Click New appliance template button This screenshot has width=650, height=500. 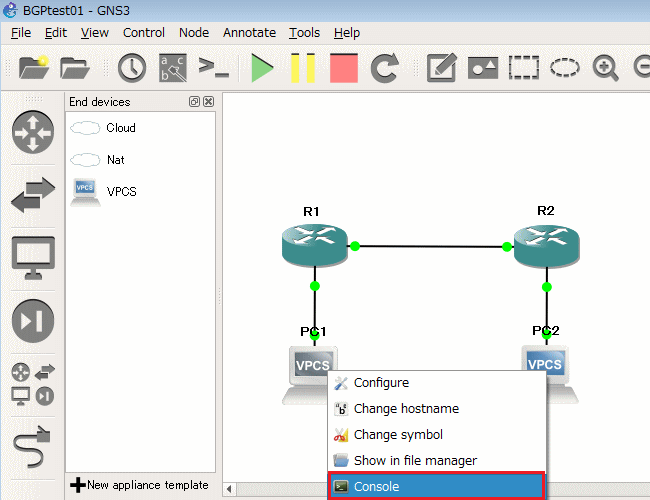(139, 485)
